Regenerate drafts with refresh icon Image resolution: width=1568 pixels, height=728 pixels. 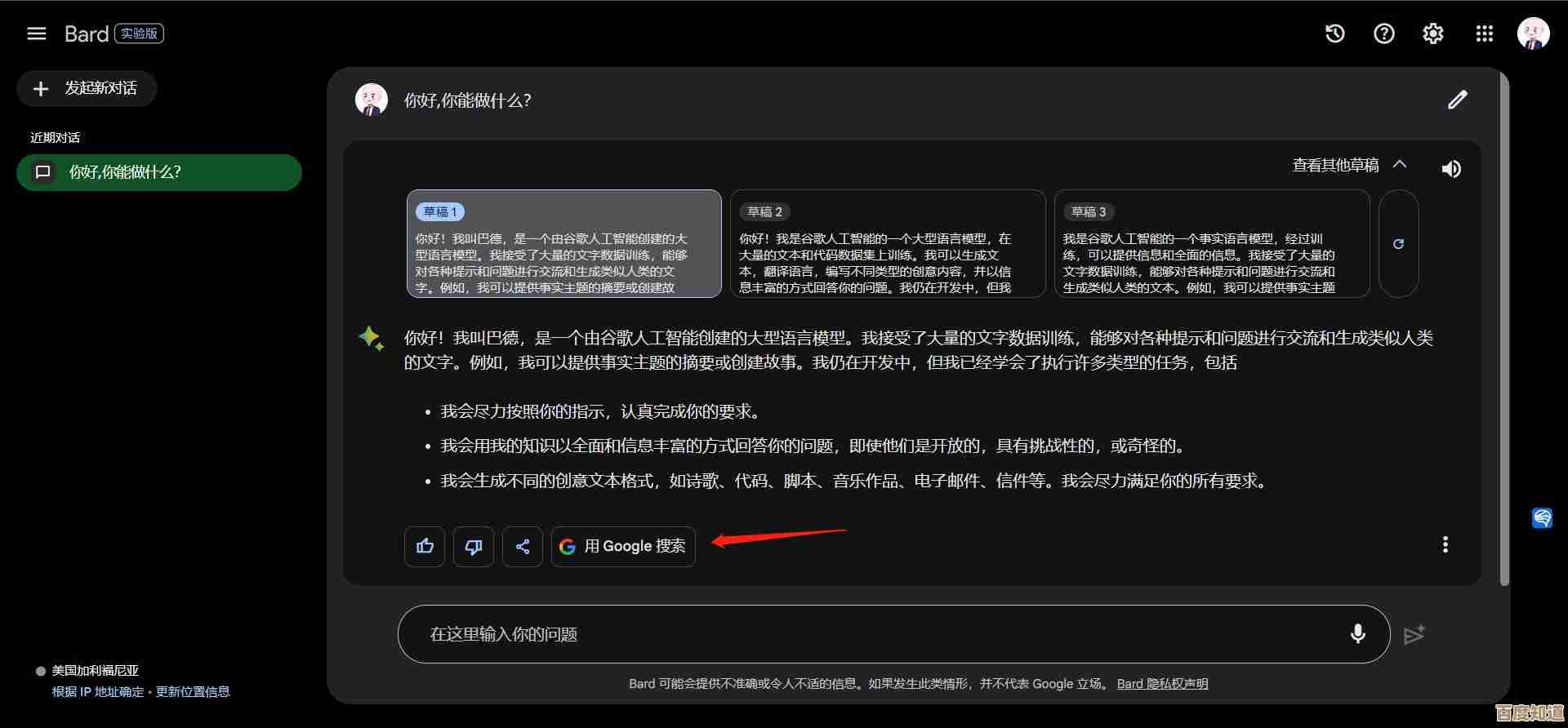tap(1398, 244)
